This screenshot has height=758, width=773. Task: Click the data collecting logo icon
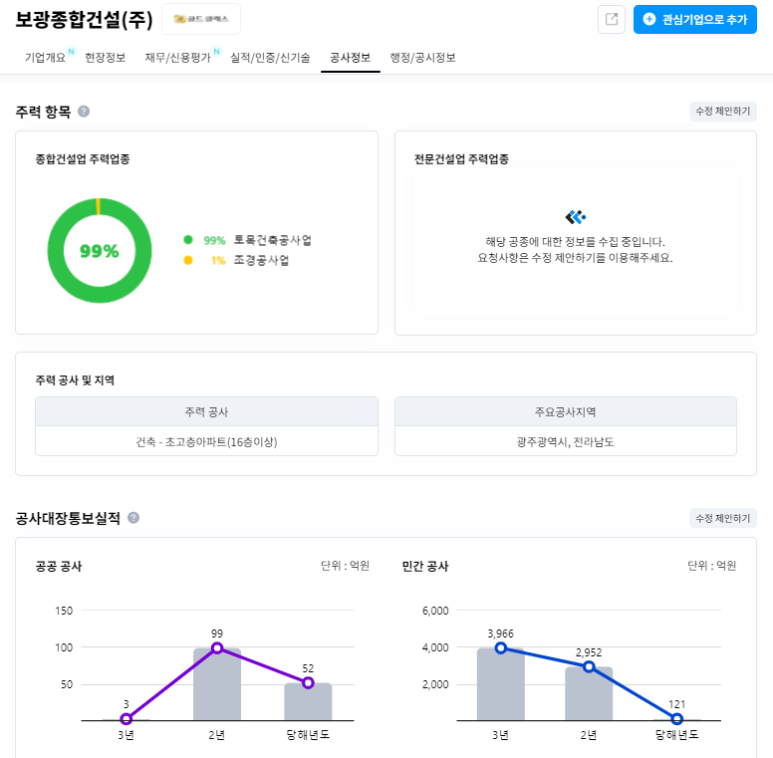pyautogui.click(x=575, y=217)
